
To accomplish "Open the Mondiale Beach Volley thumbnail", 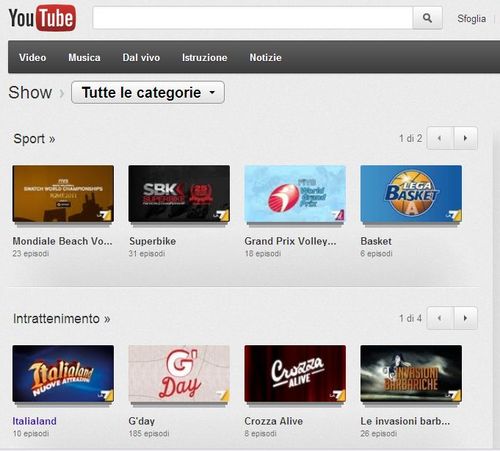I will point(63,194).
